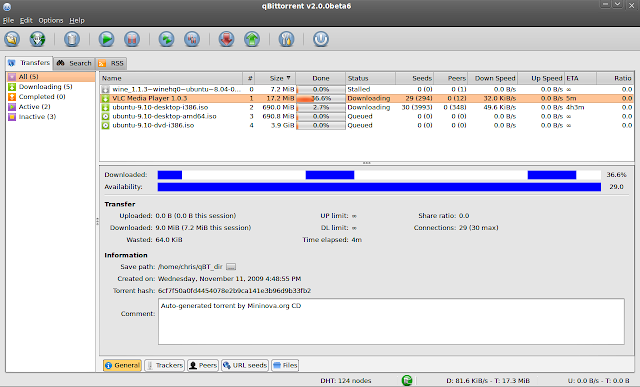This screenshot has height=387, width=640.
Task: Click the Start all torrents icon
Action: tap(166, 39)
